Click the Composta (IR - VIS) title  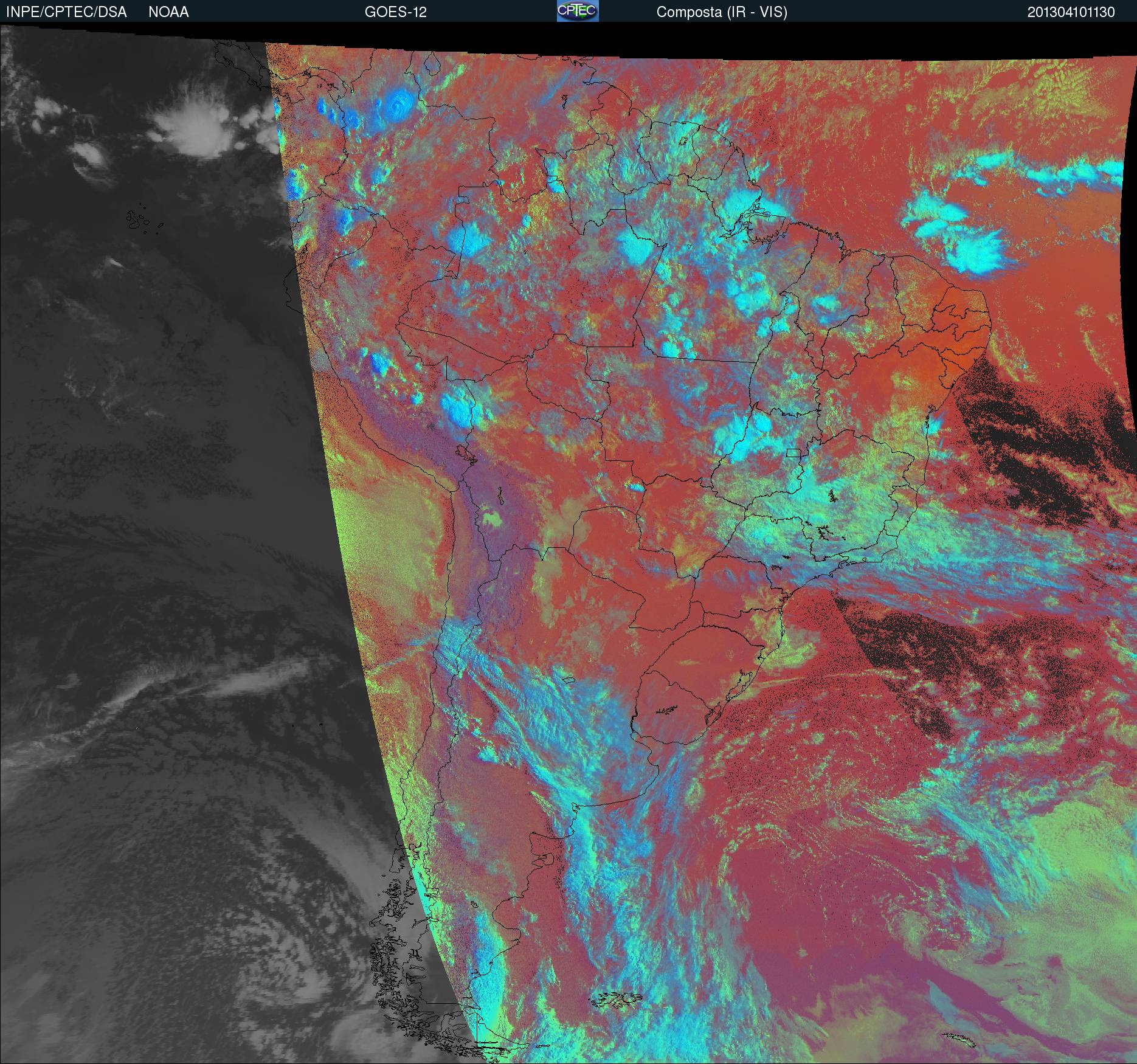coord(722,12)
